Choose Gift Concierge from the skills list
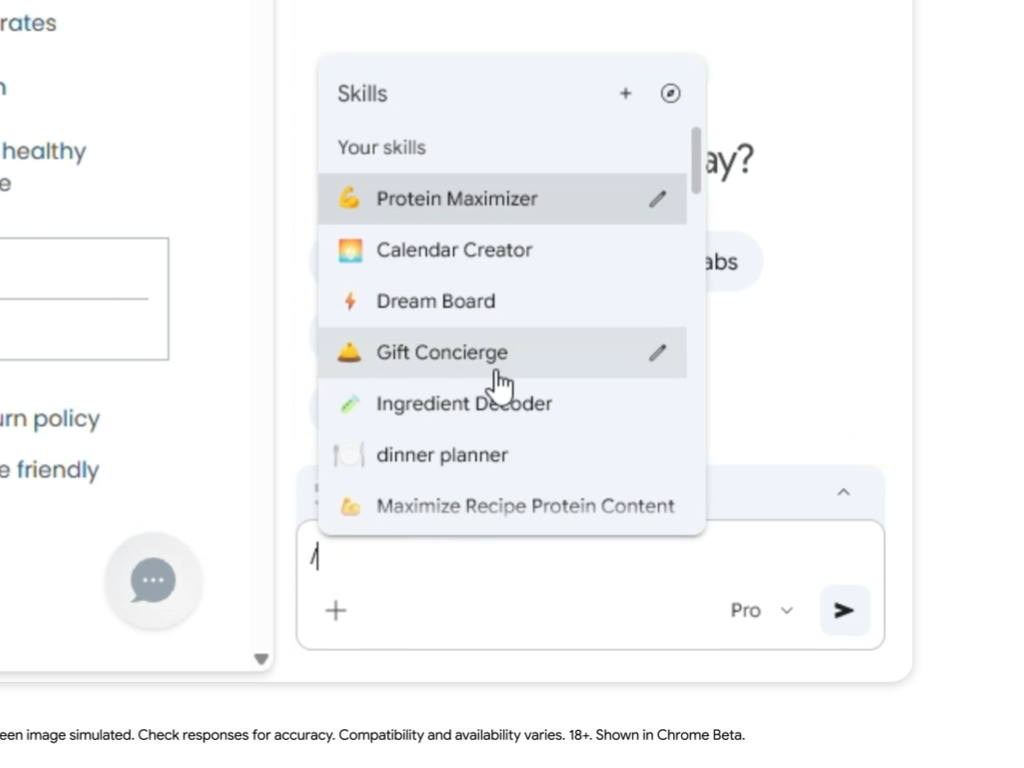1024x768 pixels. [441, 353]
